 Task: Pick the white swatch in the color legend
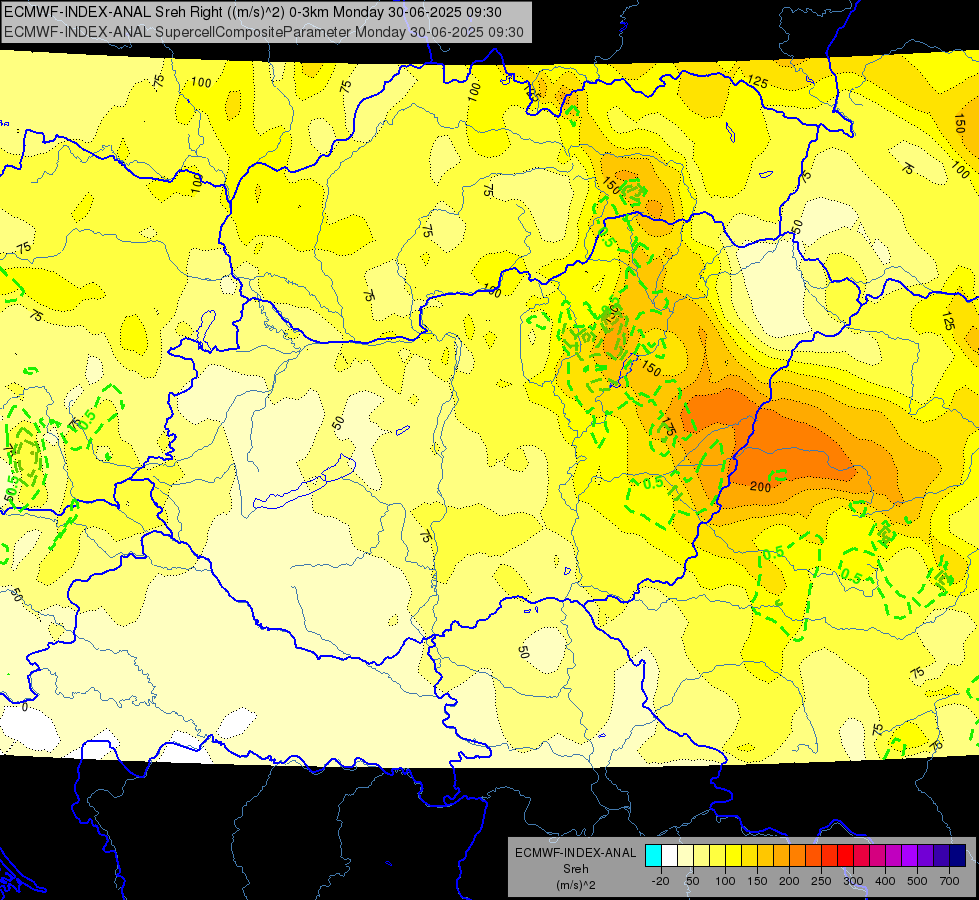(669, 855)
